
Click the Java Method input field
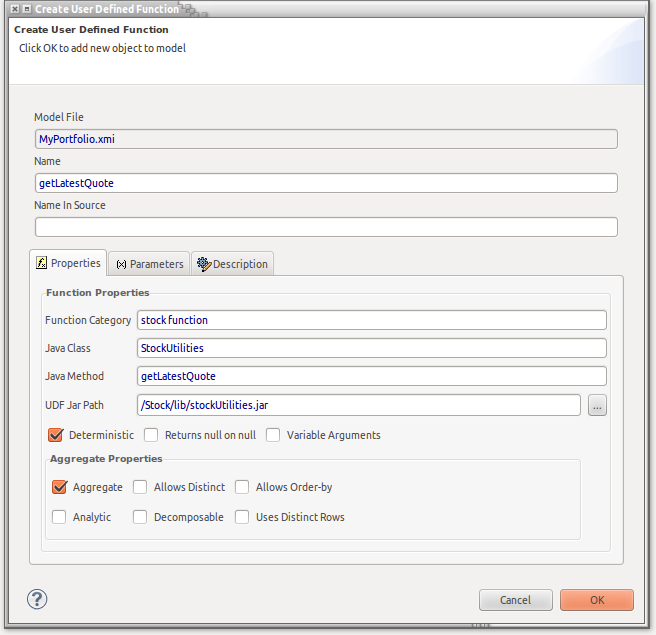[x=372, y=376]
